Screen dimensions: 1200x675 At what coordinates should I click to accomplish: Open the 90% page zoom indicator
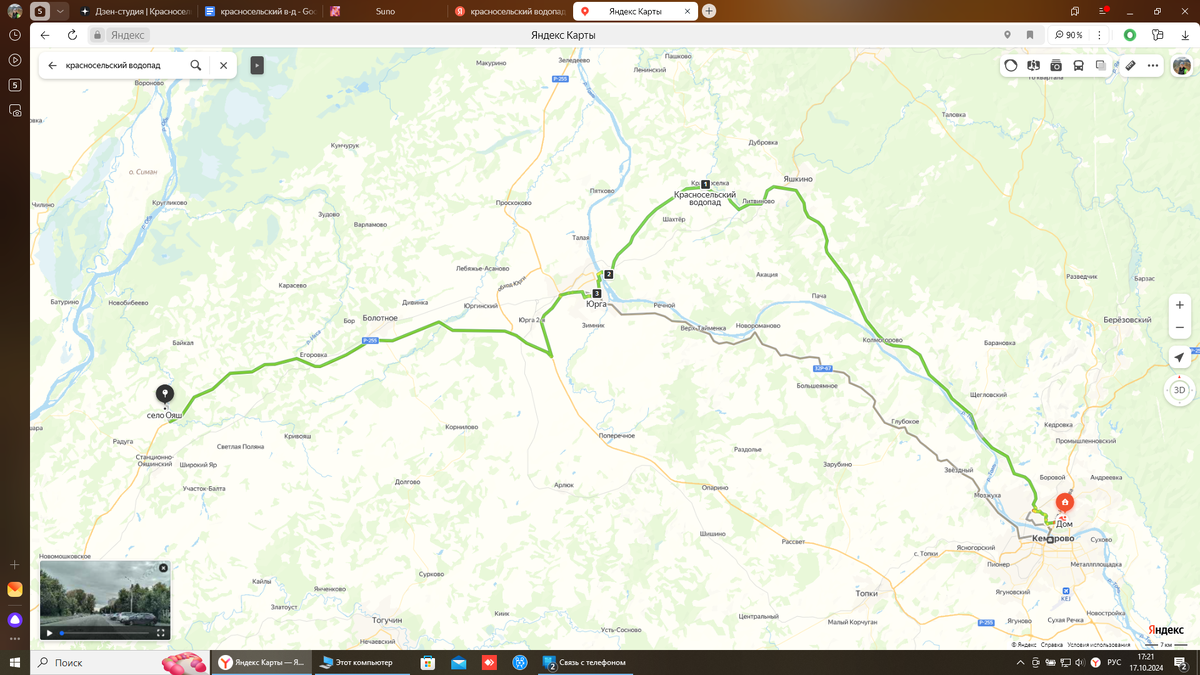pyautogui.click(x=1068, y=35)
